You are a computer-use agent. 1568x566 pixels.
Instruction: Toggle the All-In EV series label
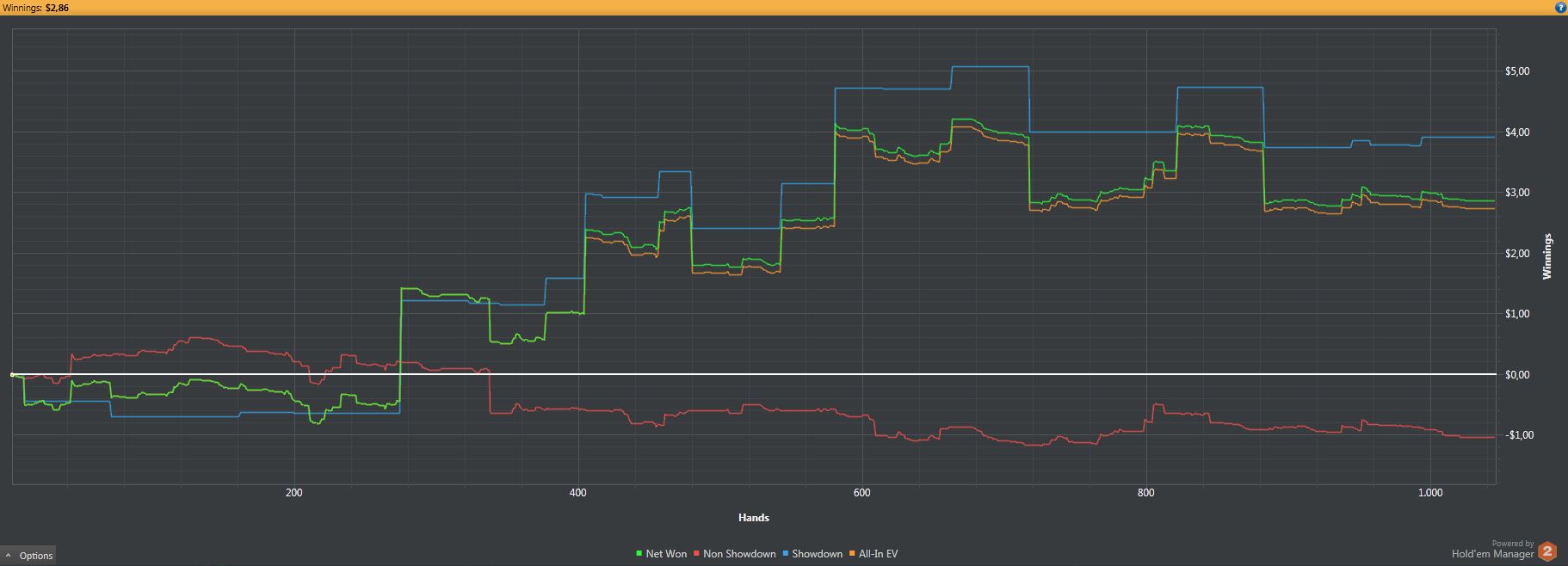coord(878,554)
